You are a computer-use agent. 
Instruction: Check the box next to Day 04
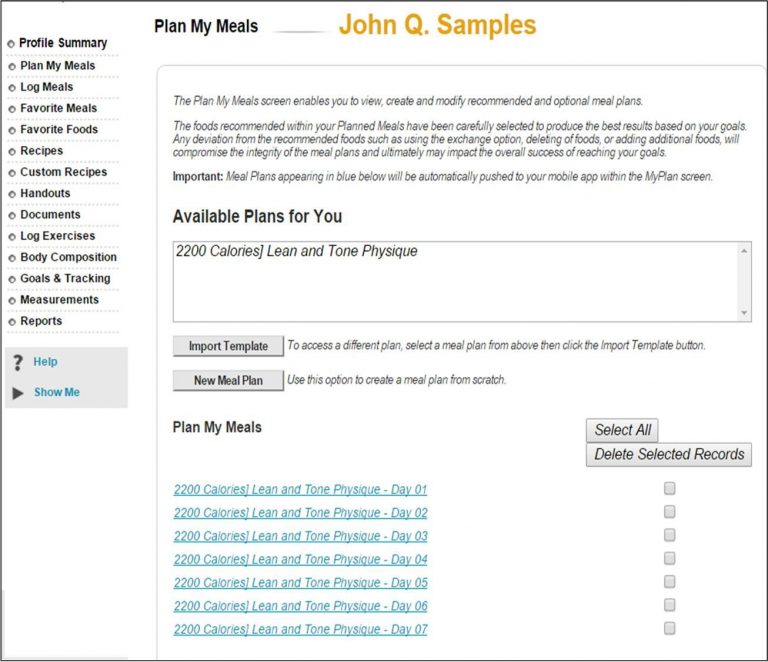coord(669,558)
